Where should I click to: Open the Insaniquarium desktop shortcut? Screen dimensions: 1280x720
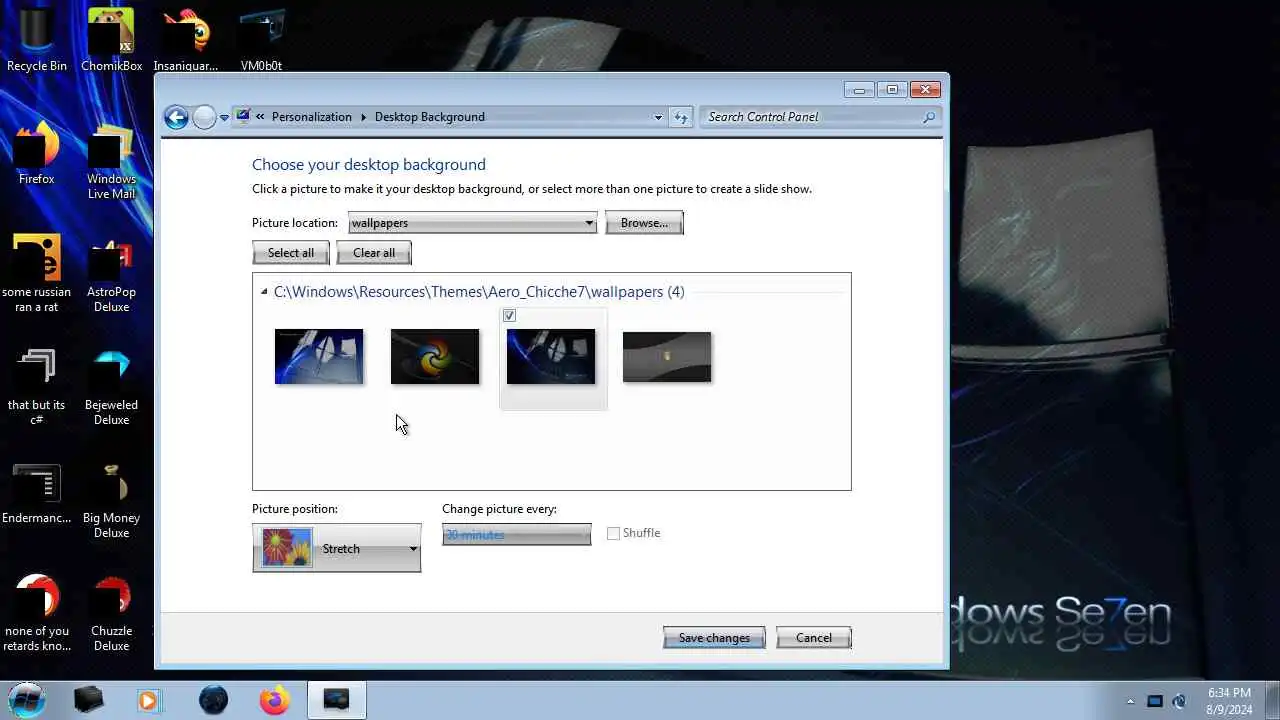[186, 42]
